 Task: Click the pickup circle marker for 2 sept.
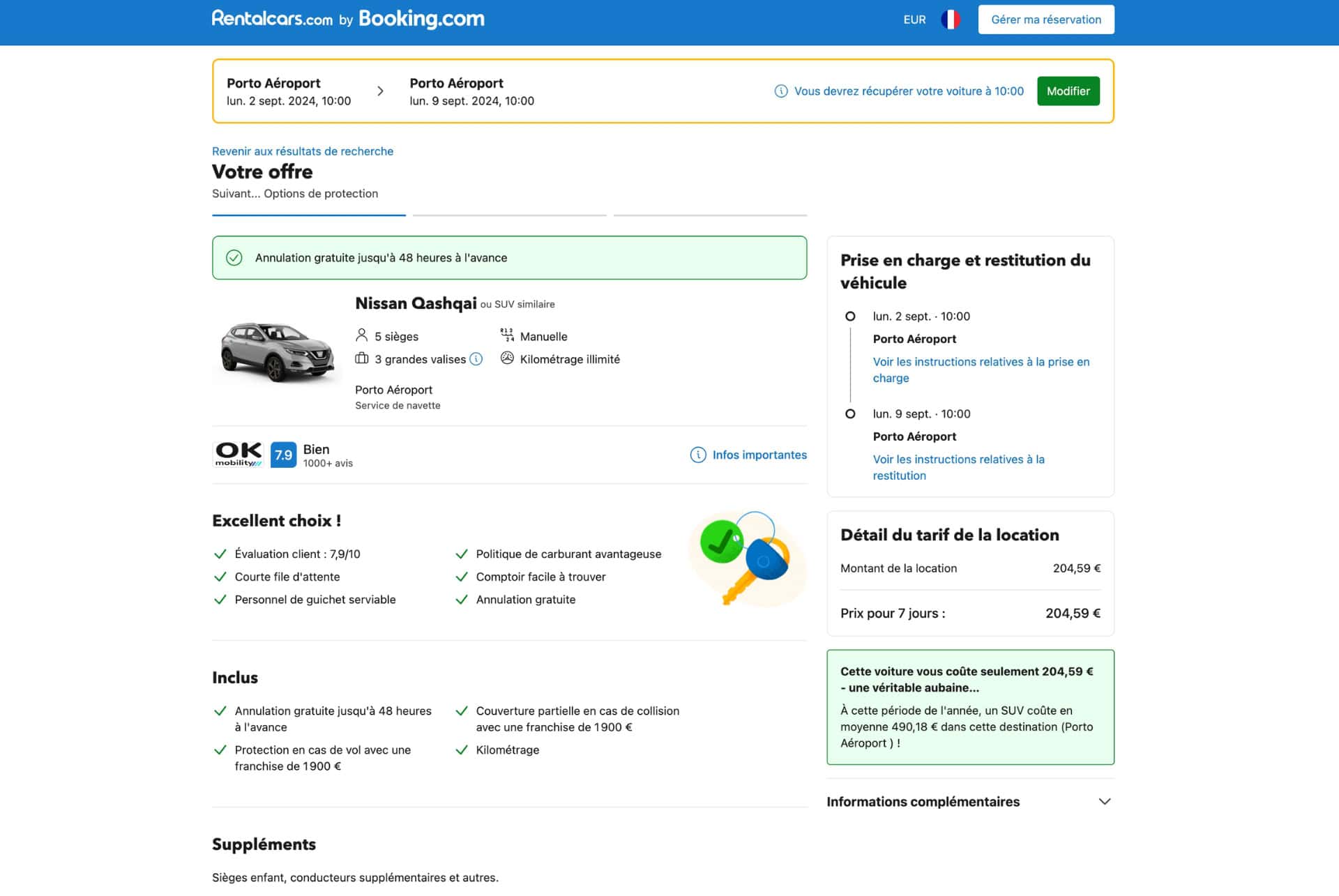[x=850, y=317]
